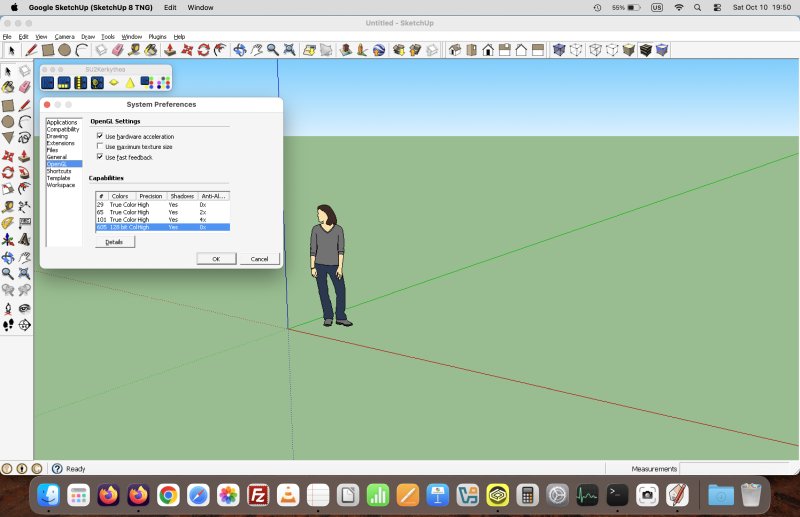The image size is (800, 517).
Task: Click the Measurements input field
Action: click(735, 469)
